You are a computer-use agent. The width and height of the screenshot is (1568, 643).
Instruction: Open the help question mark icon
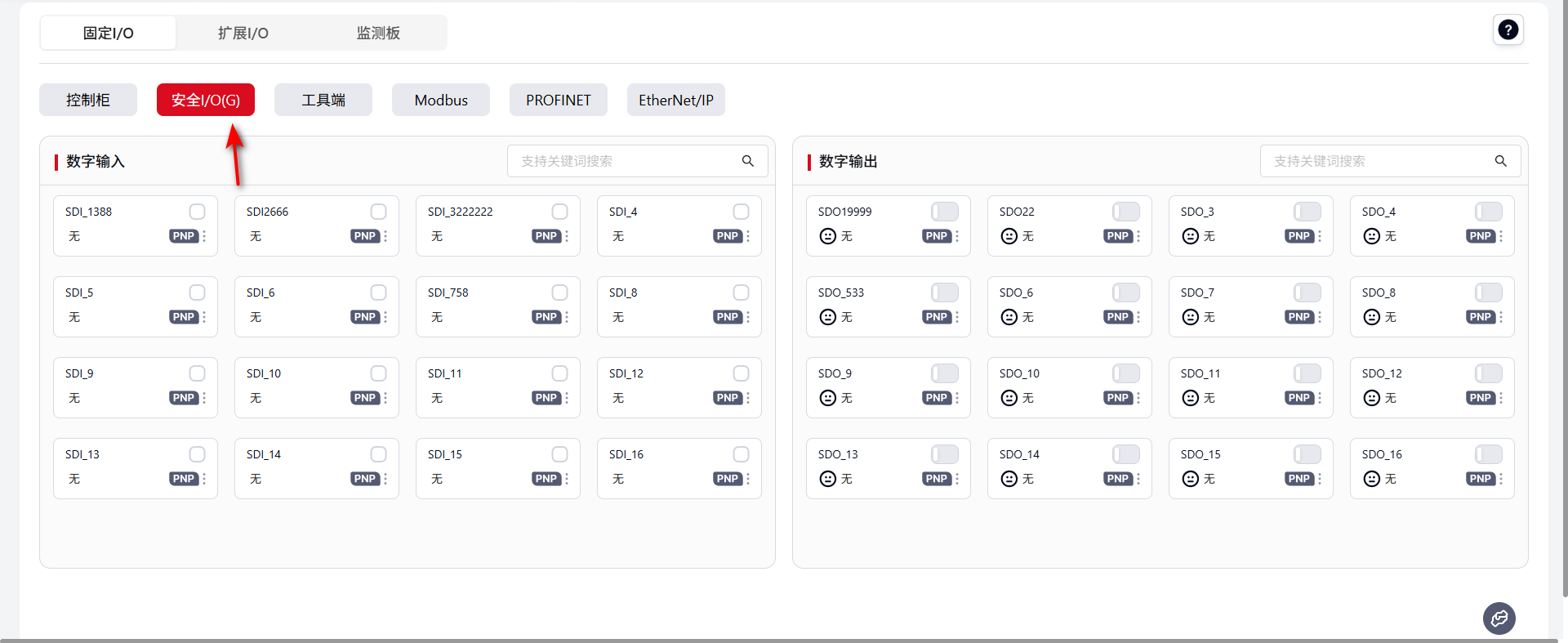pos(1508,30)
